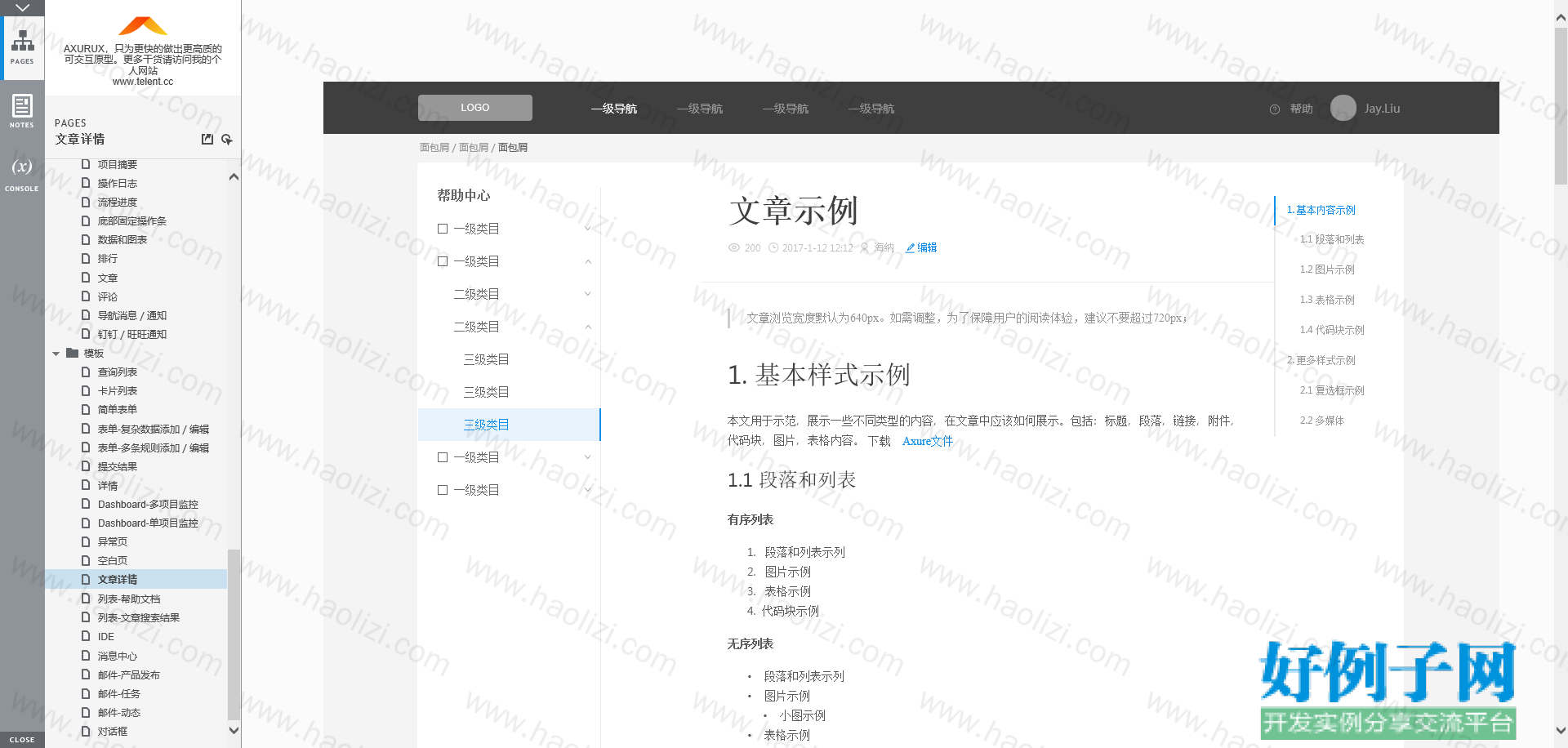Jump to 1. 基本内容示例 in outline

pos(1321,210)
